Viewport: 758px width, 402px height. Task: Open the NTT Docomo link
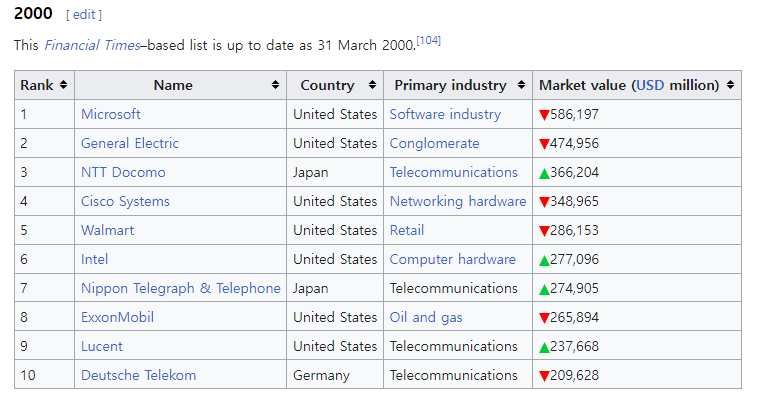[123, 172]
